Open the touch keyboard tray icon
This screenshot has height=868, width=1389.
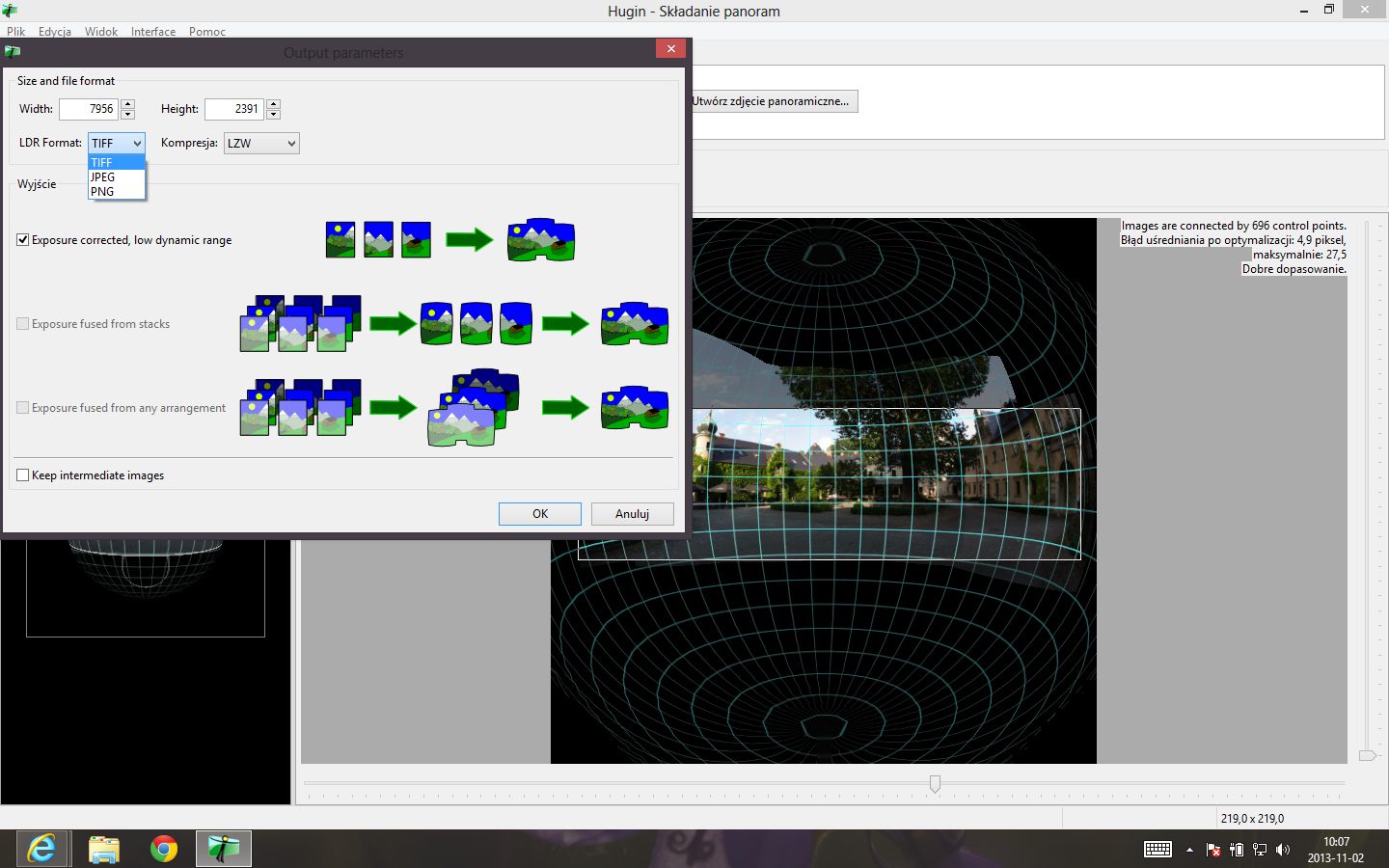click(x=1157, y=850)
